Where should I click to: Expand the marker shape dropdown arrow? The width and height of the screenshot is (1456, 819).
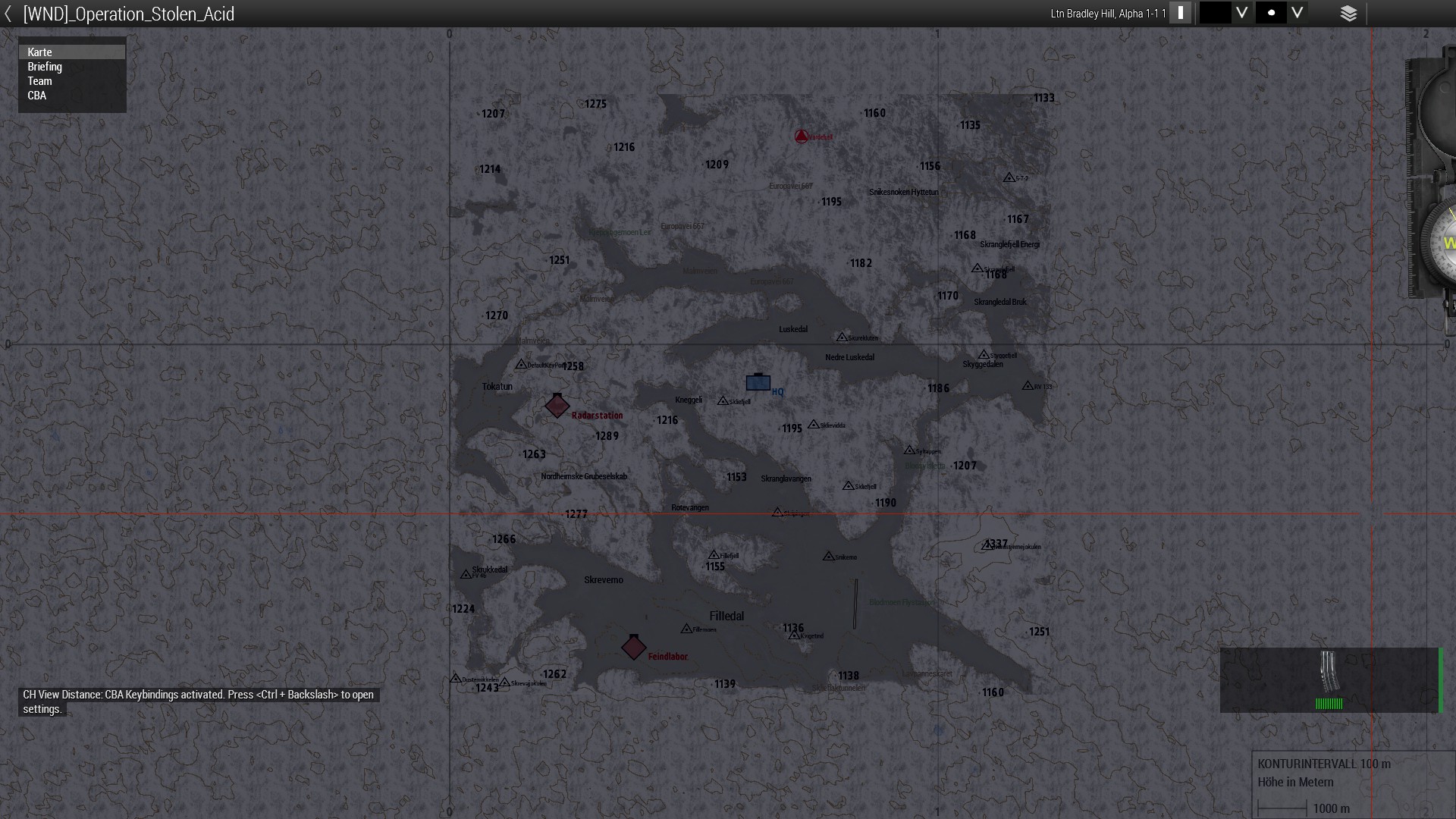[1298, 13]
